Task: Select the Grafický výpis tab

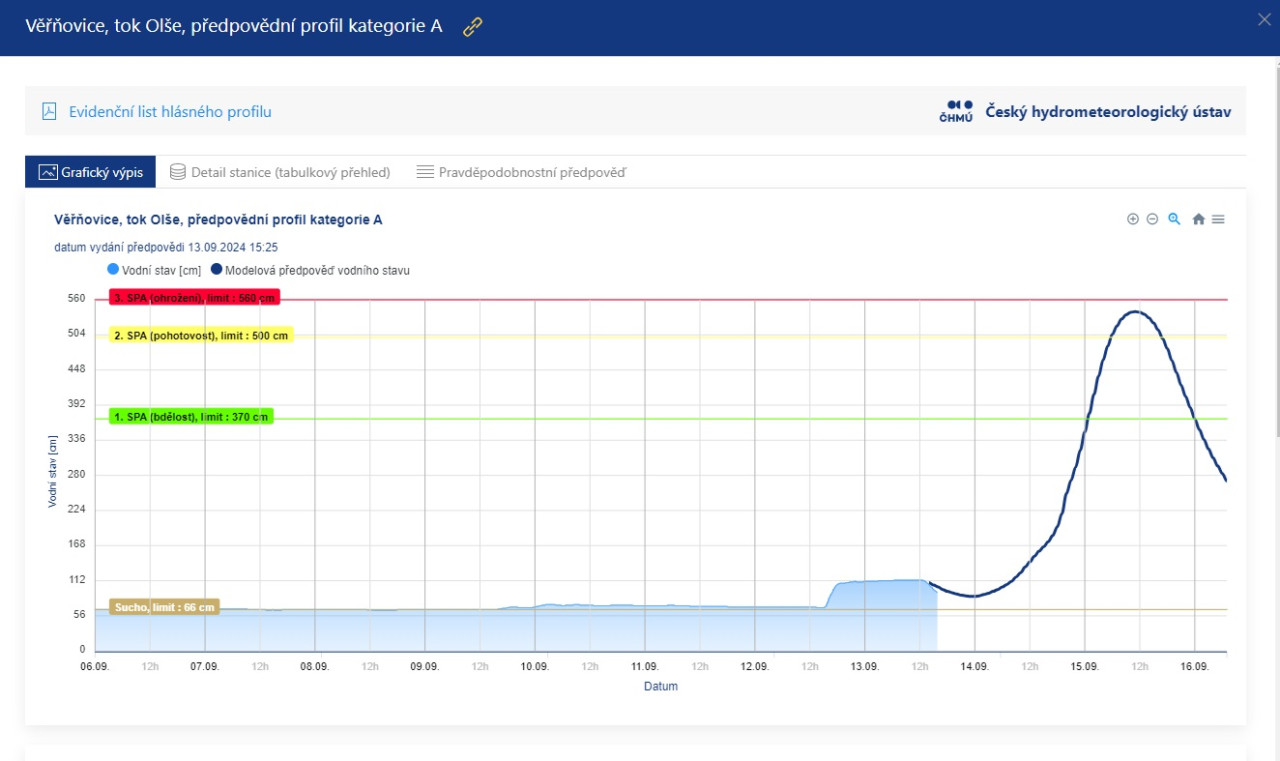Action: [91, 172]
